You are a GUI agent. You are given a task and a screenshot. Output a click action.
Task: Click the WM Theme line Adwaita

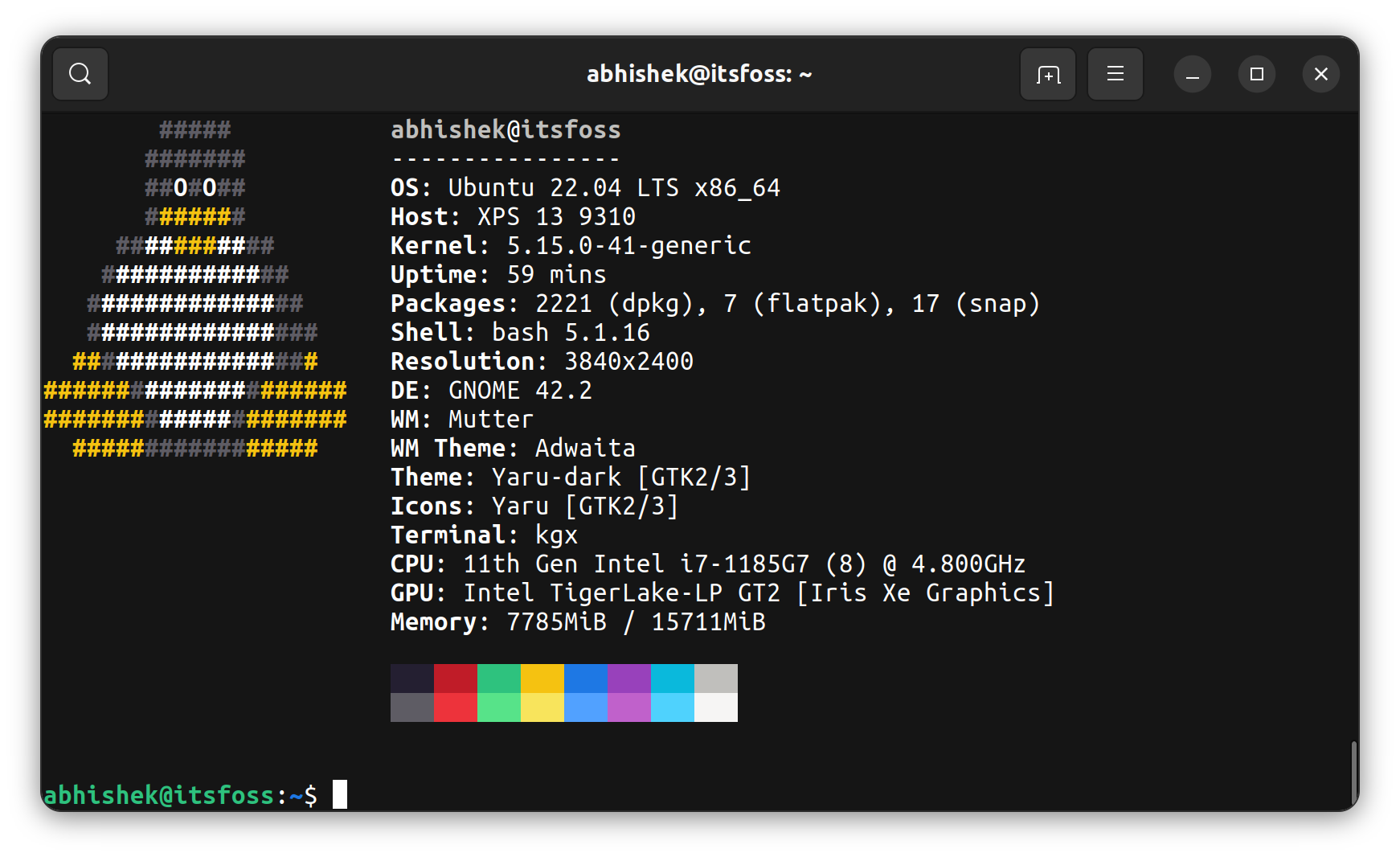(x=513, y=448)
